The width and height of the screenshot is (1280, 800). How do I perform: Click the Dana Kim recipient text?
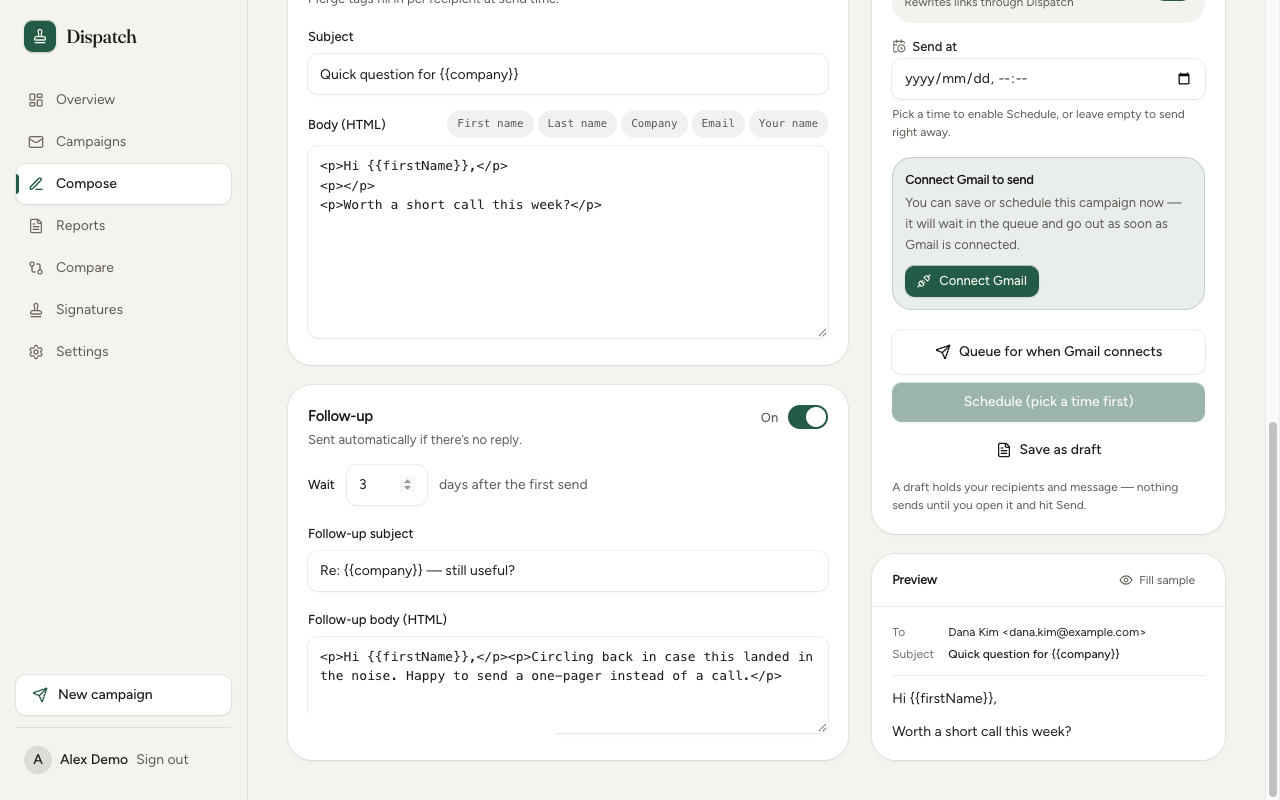[x=1047, y=632]
